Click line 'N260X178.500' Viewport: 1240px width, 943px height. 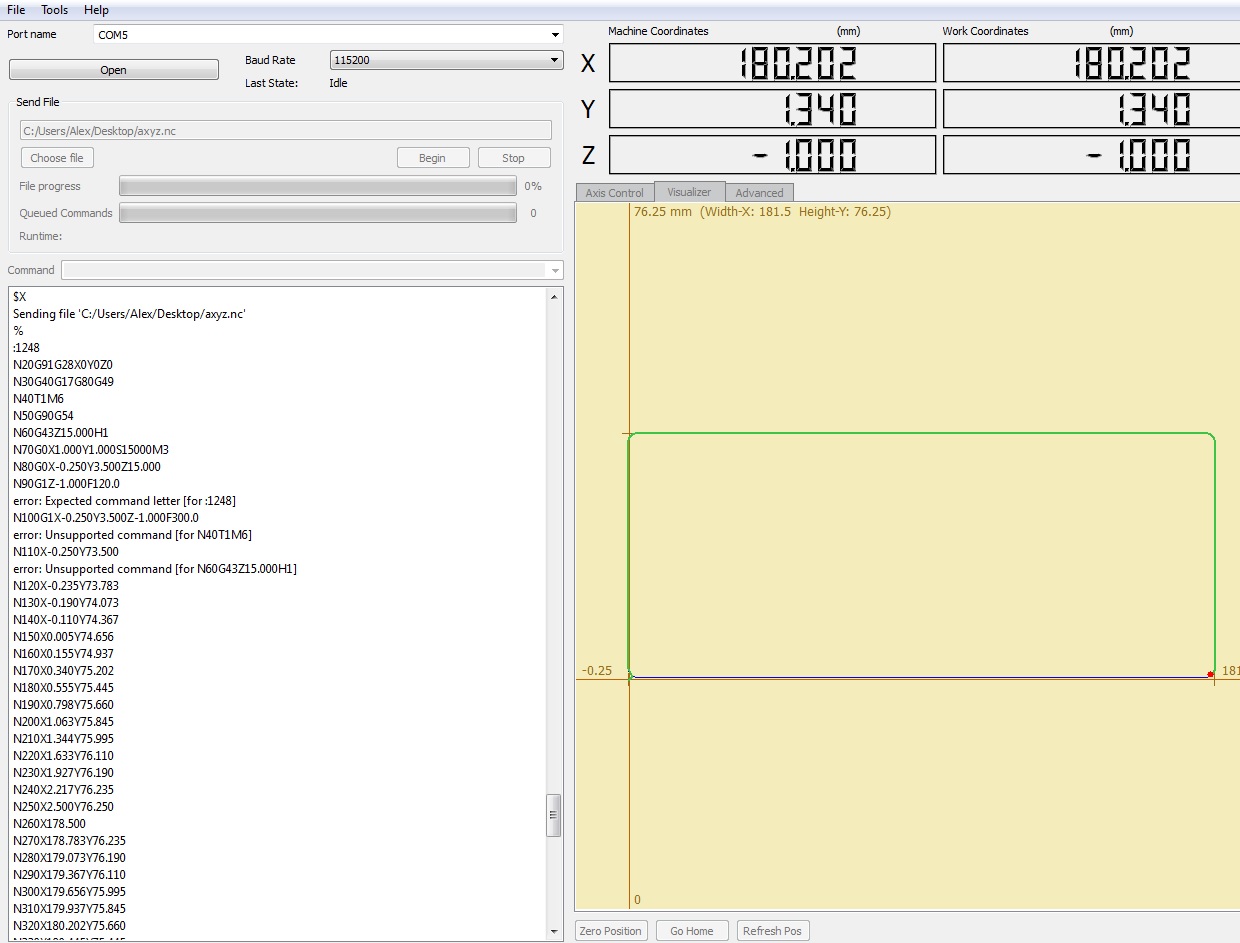coord(49,824)
